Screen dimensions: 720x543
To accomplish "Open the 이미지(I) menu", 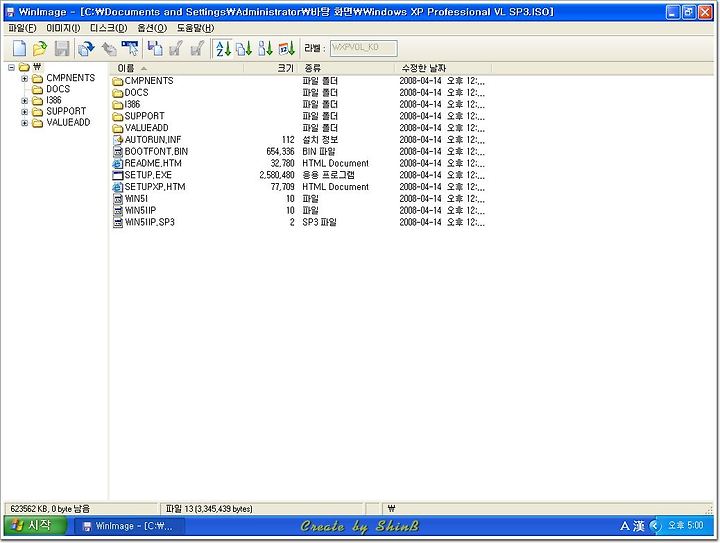I will (63, 28).
